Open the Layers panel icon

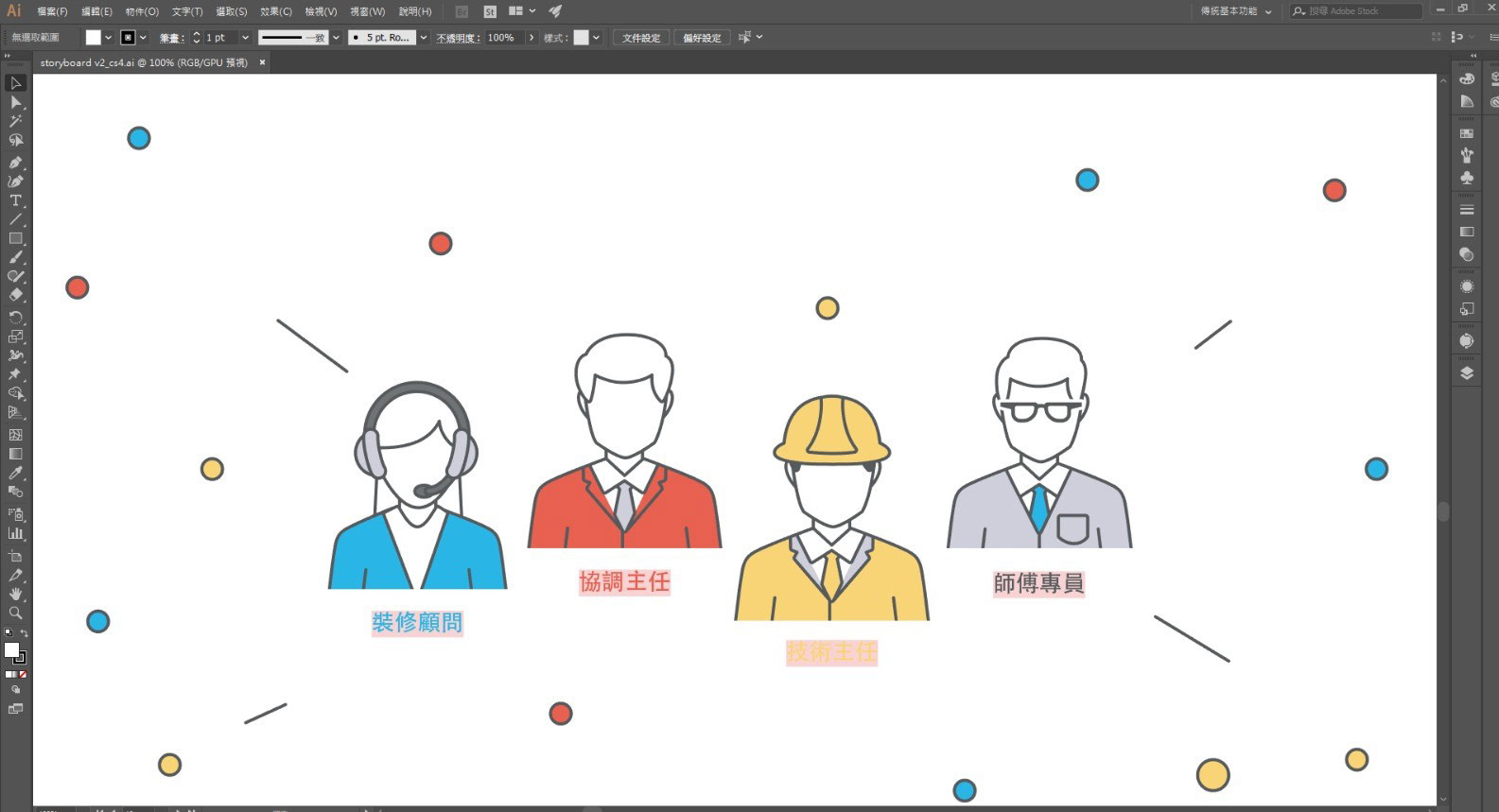pyautogui.click(x=1467, y=372)
